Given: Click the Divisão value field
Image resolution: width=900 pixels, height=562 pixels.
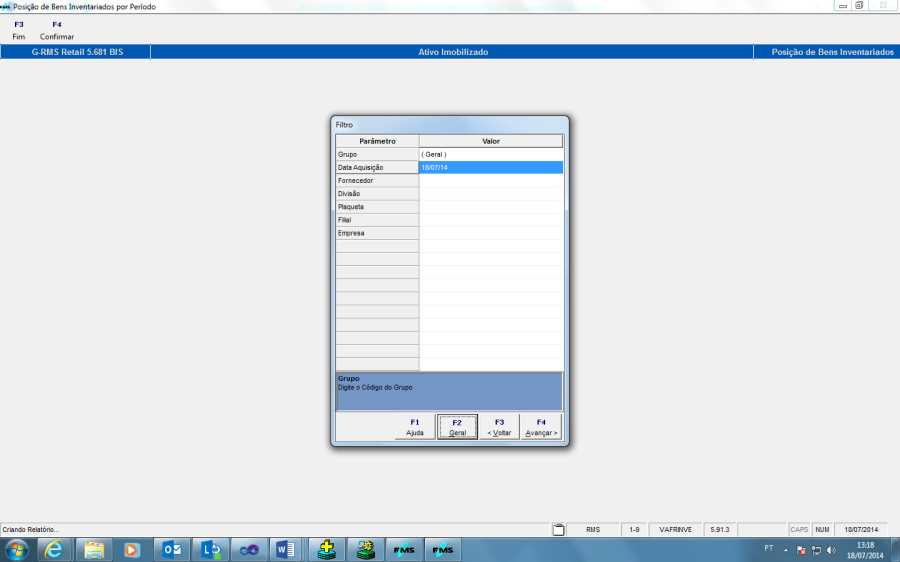Looking at the screenshot, I should pos(491,194).
